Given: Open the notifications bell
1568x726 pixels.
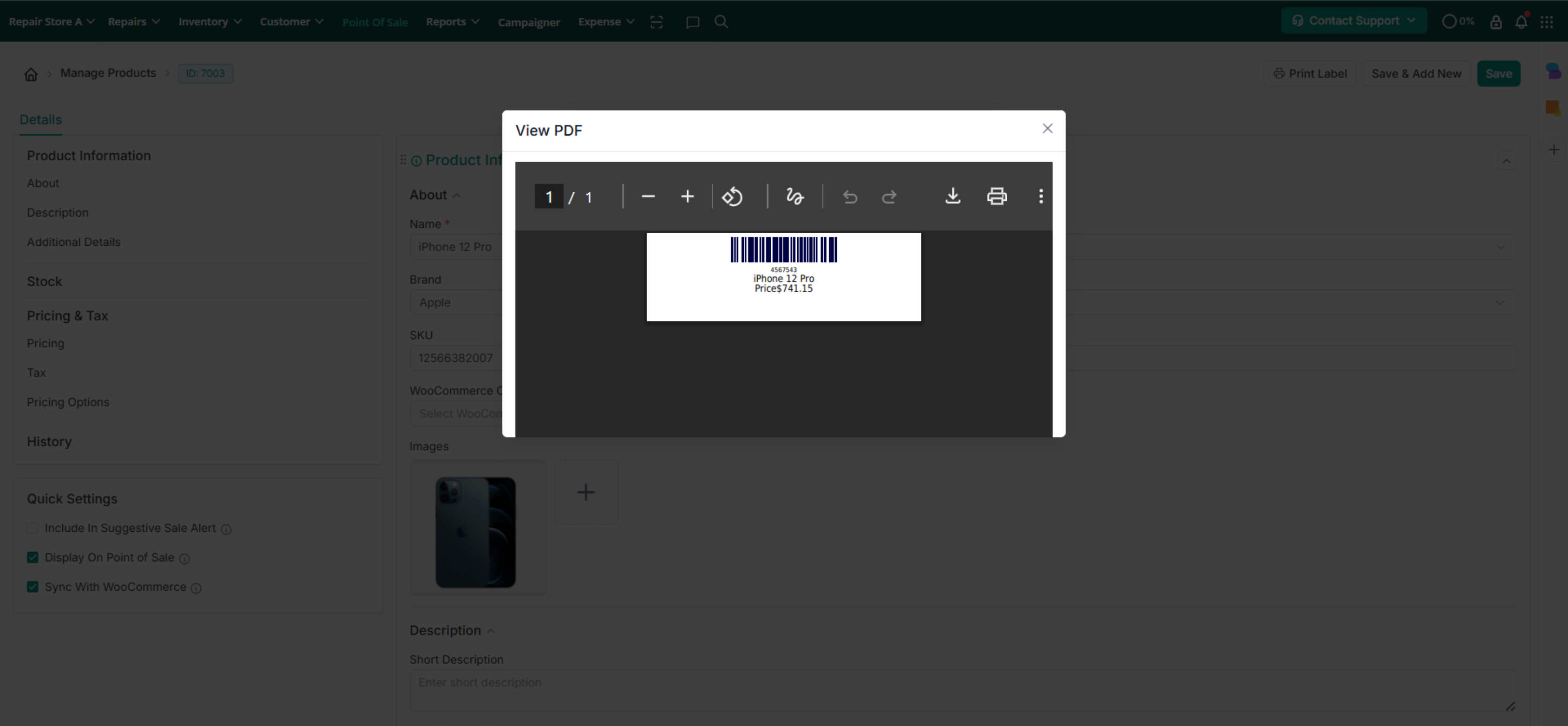Looking at the screenshot, I should coord(1521,22).
